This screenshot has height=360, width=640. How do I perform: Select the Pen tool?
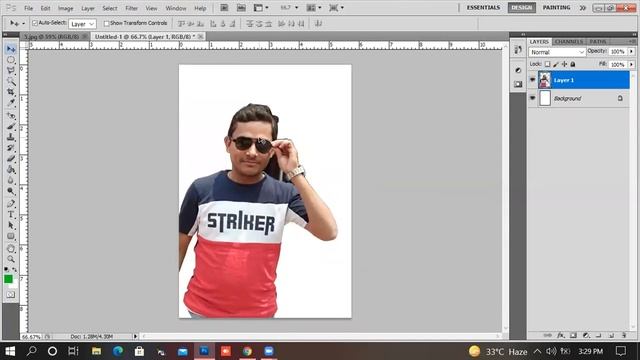(11, 204)
